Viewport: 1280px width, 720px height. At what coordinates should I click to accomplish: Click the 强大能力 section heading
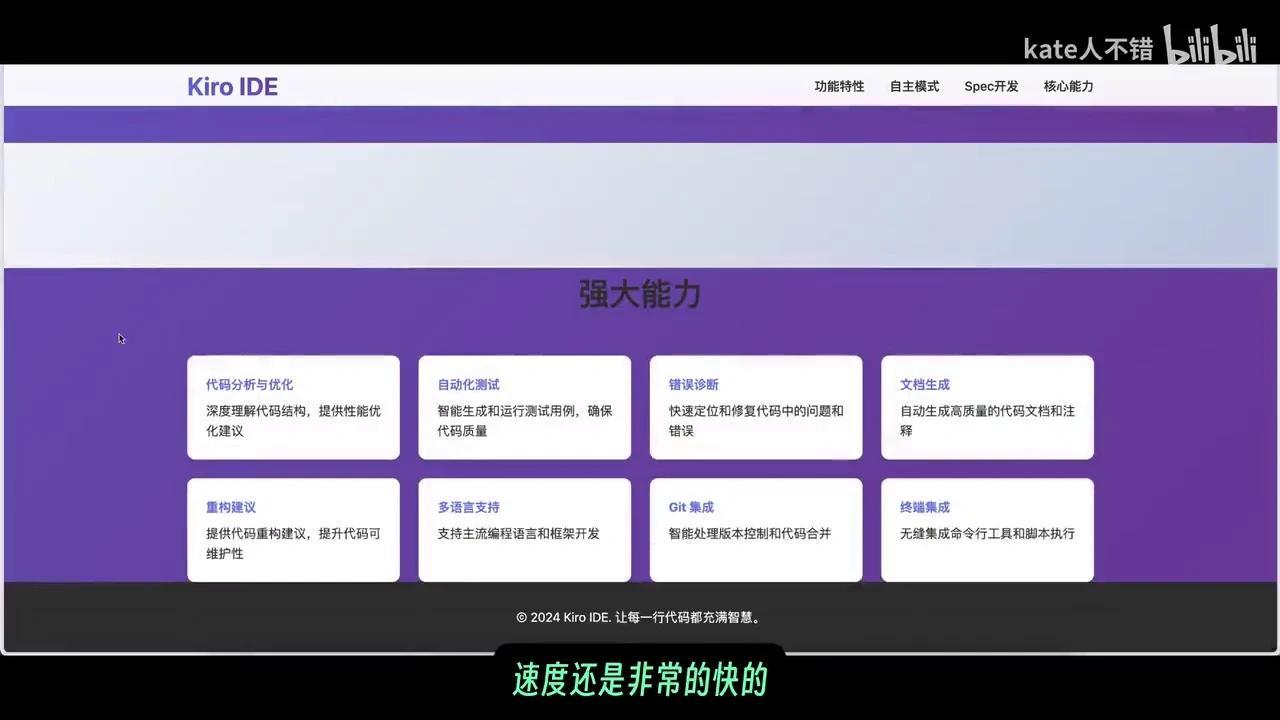coord(639,294)
